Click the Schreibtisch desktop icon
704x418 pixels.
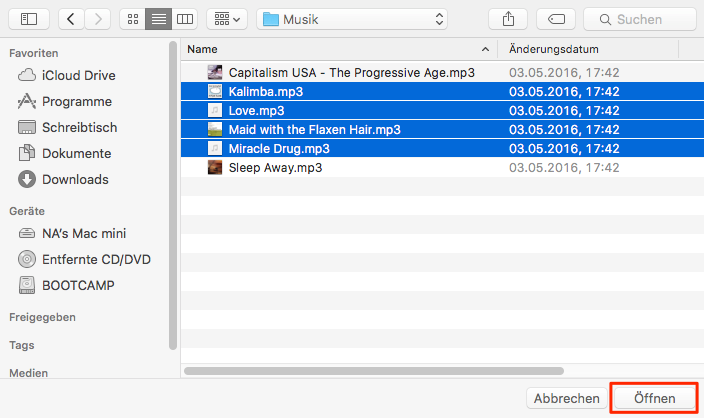(27, 127)
